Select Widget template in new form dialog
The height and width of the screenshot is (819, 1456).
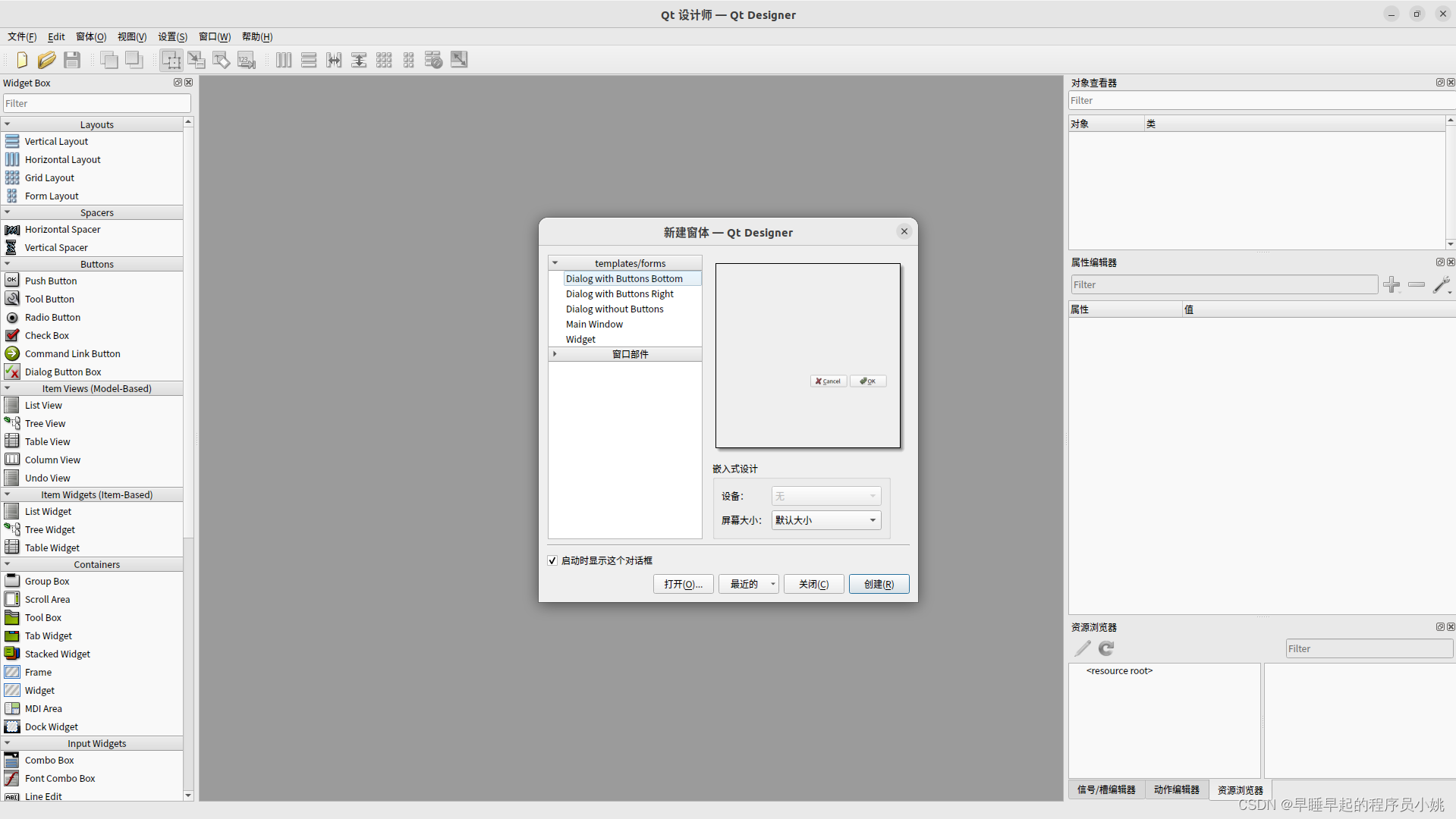(x=580, y=340)
